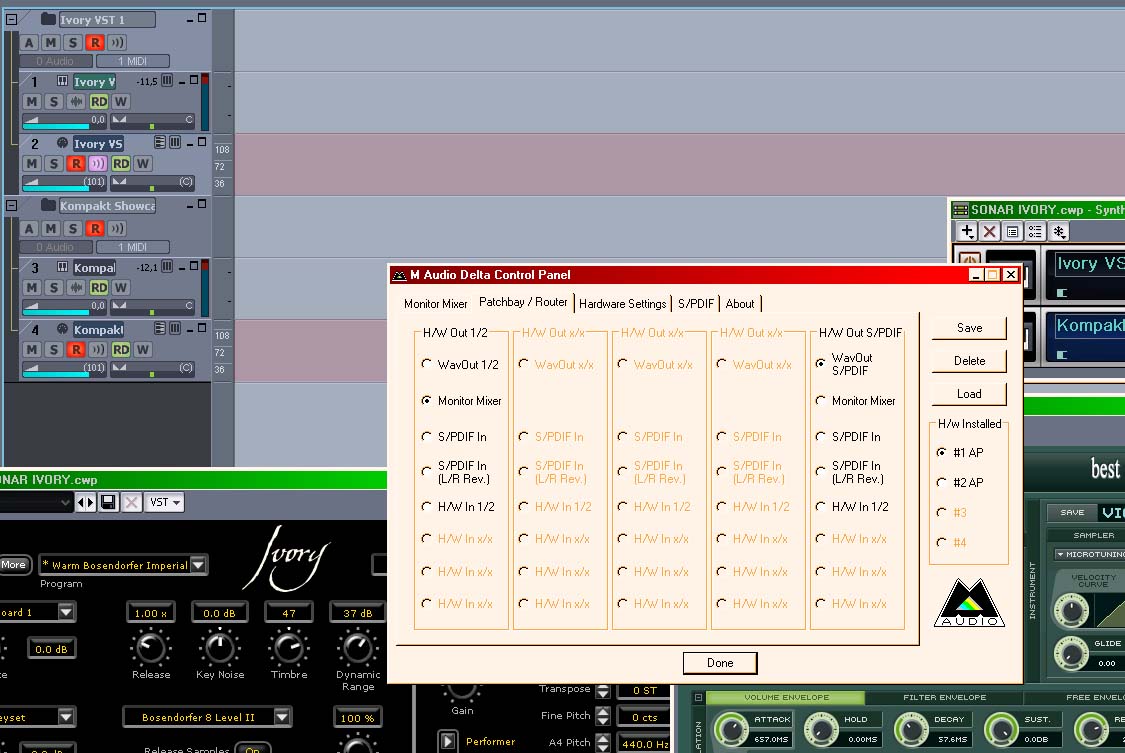Click Save in the Delta Control Panel
Screen dimensions: 1125x753
(x=969, y=328)
